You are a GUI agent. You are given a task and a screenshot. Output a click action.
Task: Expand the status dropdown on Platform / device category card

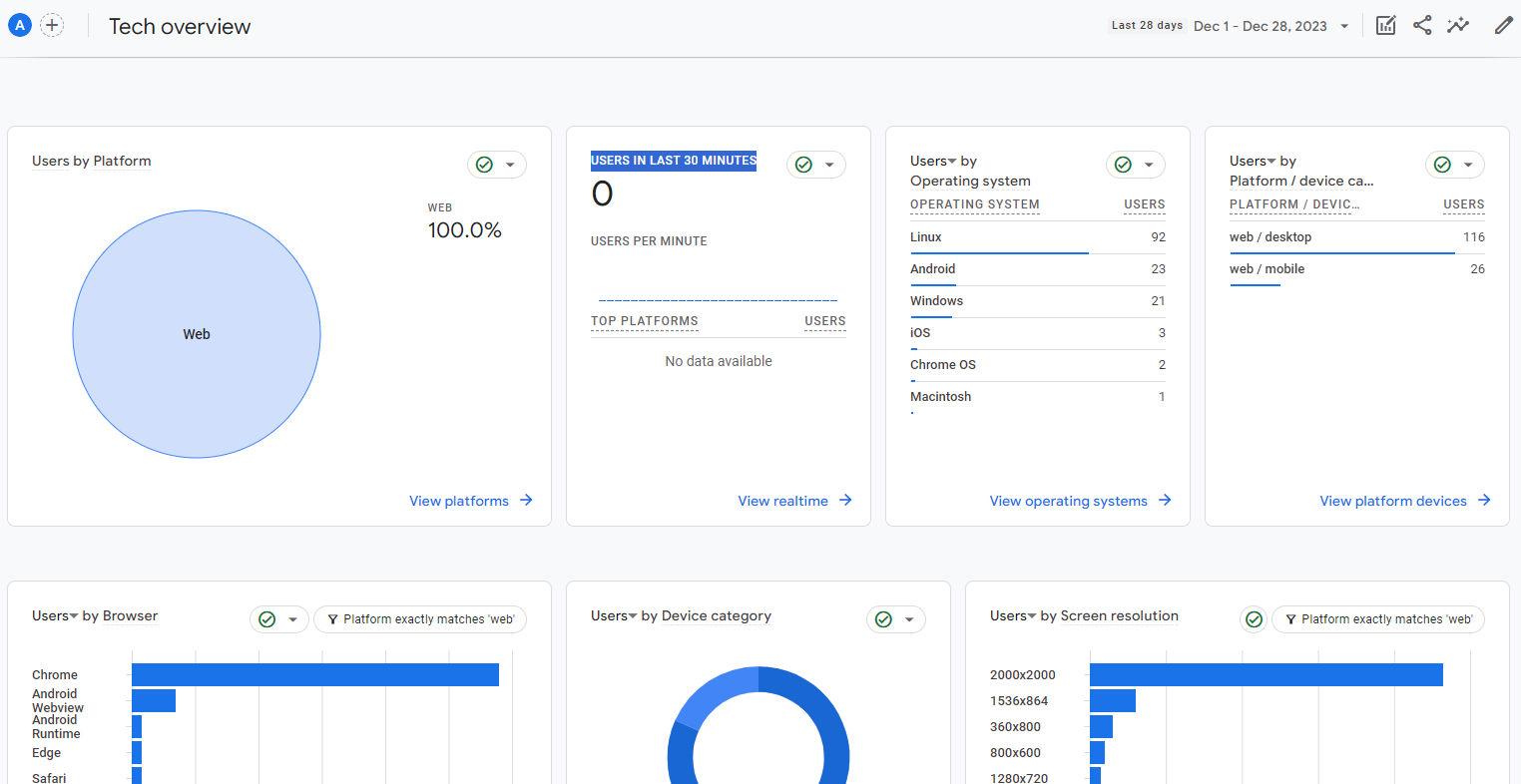[x=1468, y=165]
